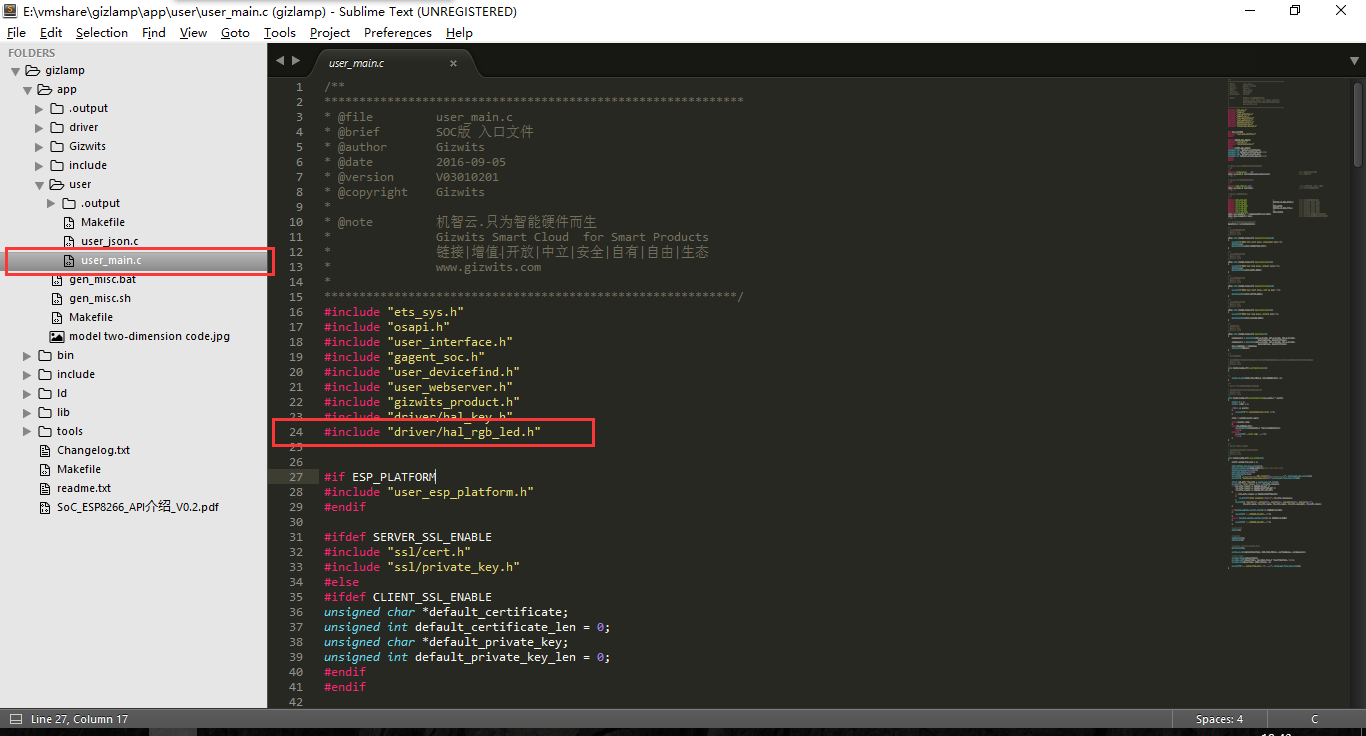The width and height of the screenshot is (1366, 736).
Task: Open Changelog.txt in the sidebar
Action: pos(93,450)
